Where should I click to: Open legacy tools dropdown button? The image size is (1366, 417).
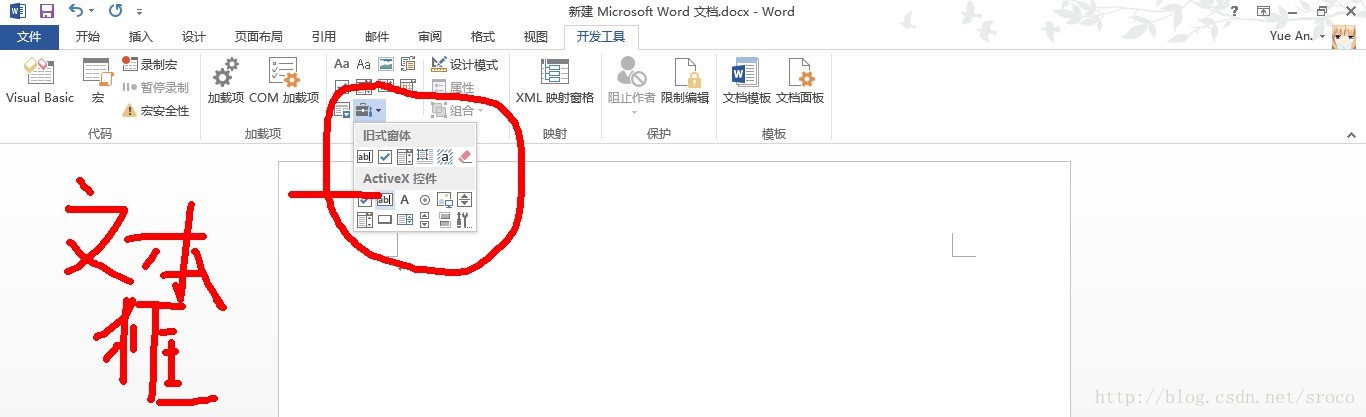(370, 110)
